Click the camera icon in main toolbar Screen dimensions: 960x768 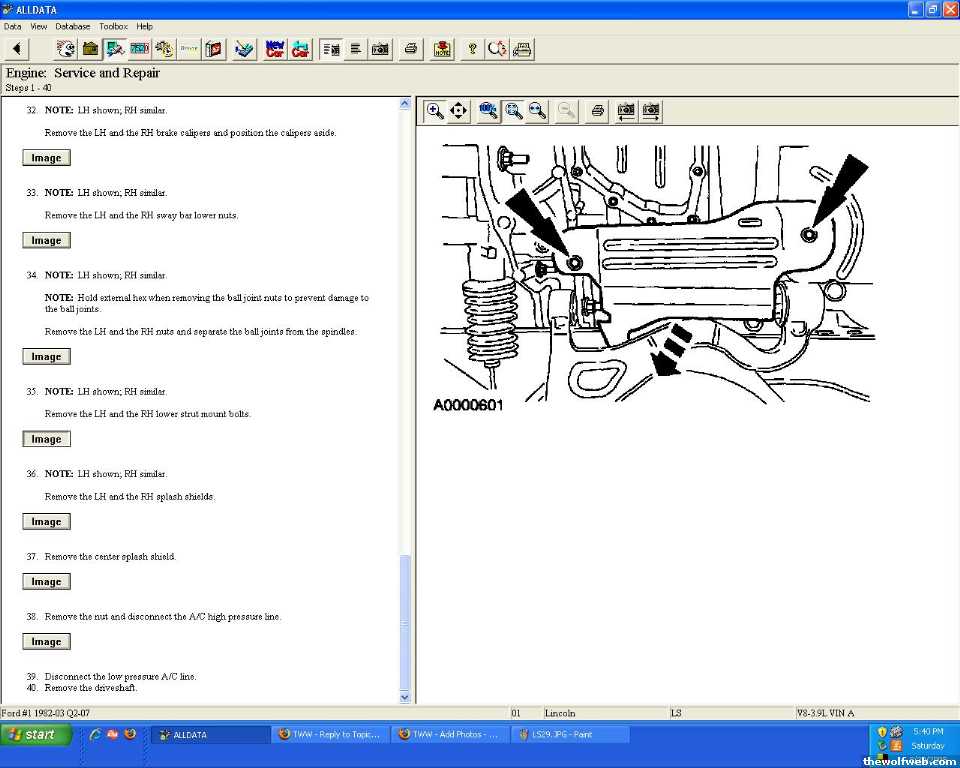tap(381, 49)
